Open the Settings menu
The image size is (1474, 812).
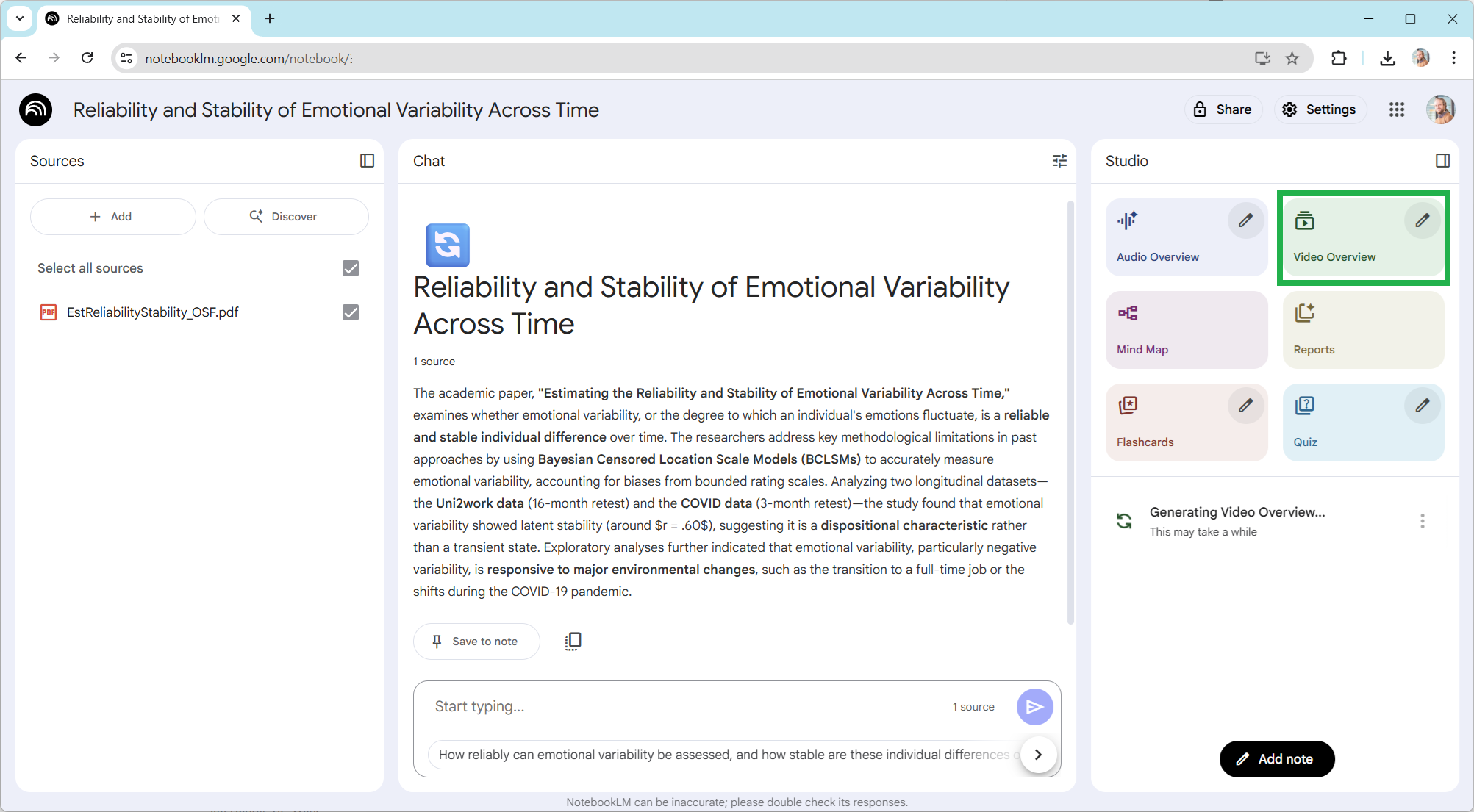[x=1320, y=109]
